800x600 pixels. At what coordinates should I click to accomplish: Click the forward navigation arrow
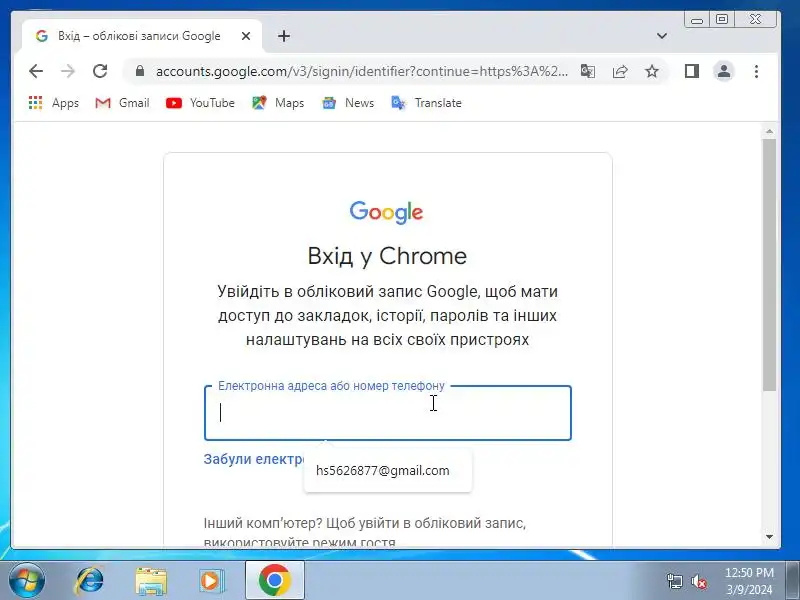[x=68, y=71]
